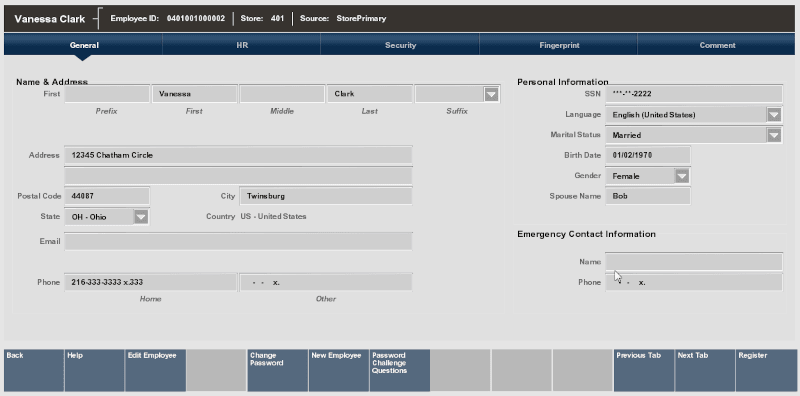Image resolution: width=800 pixels, height=396 pixels.
Task: Click the Emergency Contact Information heading
Action: pyautogui.click(x=586, y=234)
